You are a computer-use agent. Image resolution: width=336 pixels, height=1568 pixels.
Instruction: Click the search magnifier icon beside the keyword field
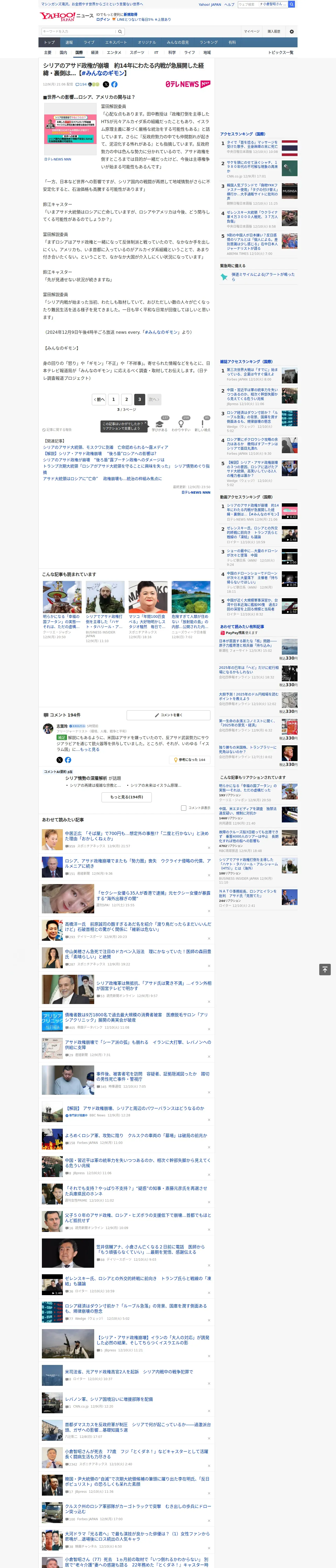tap(120, 31)
